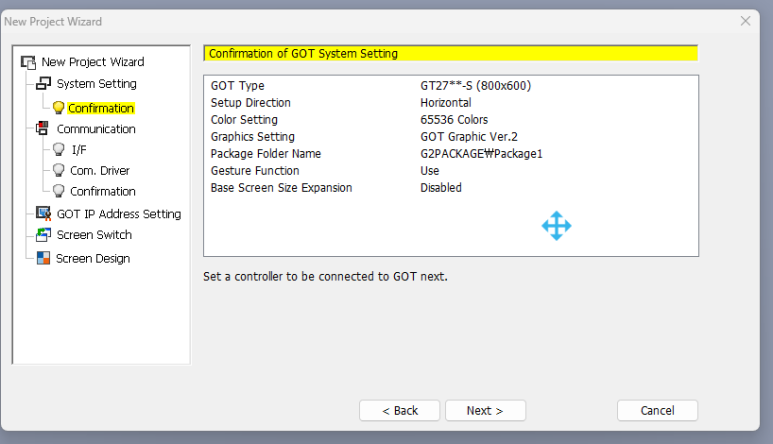Click the GT27**-S (800x600) value

click(x=476, y=86)
